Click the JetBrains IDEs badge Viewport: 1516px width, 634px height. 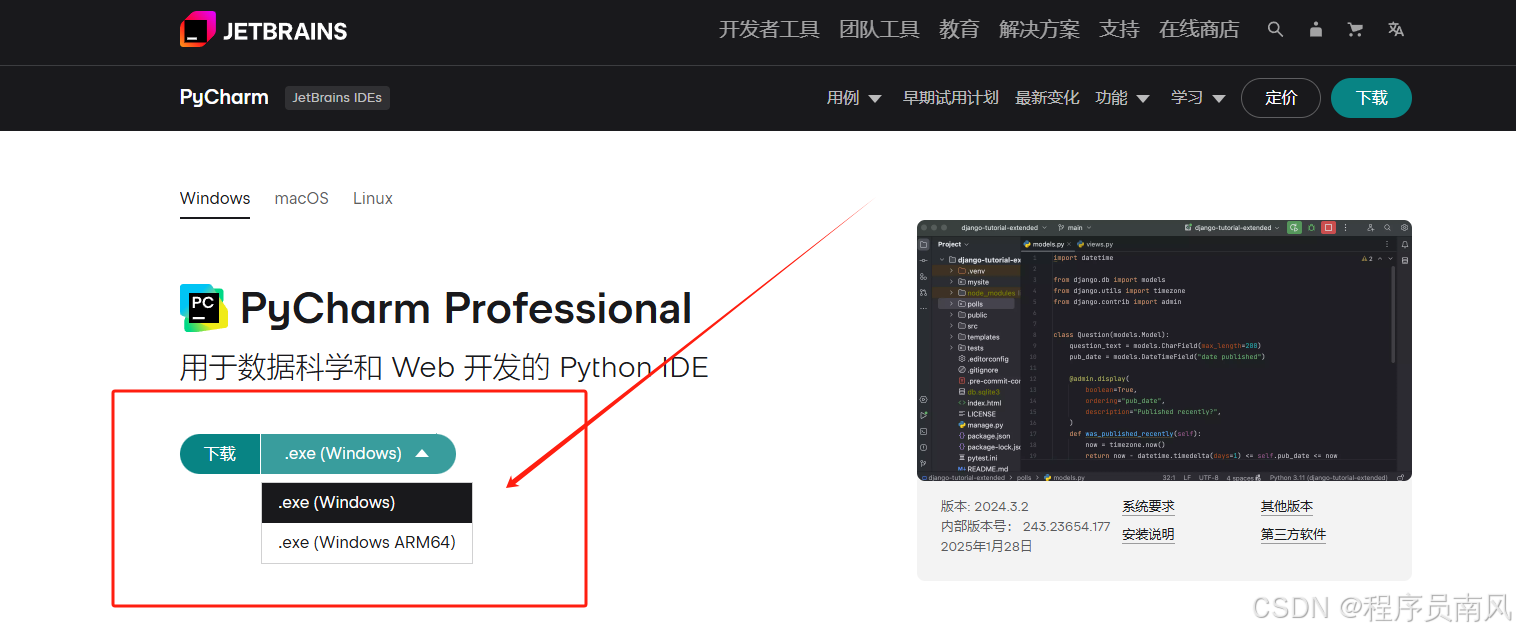pyautogui.click(x=337, y=98)
